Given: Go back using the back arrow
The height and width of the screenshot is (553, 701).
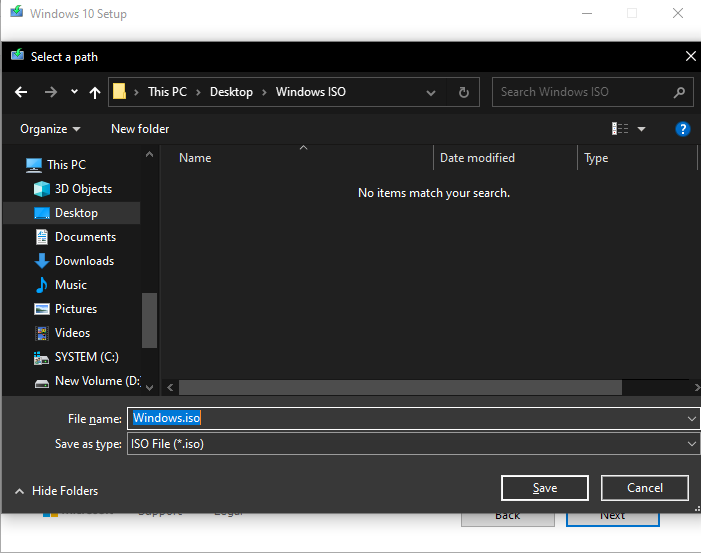Looking at the screenshot, I should click(x=21, y=93).
